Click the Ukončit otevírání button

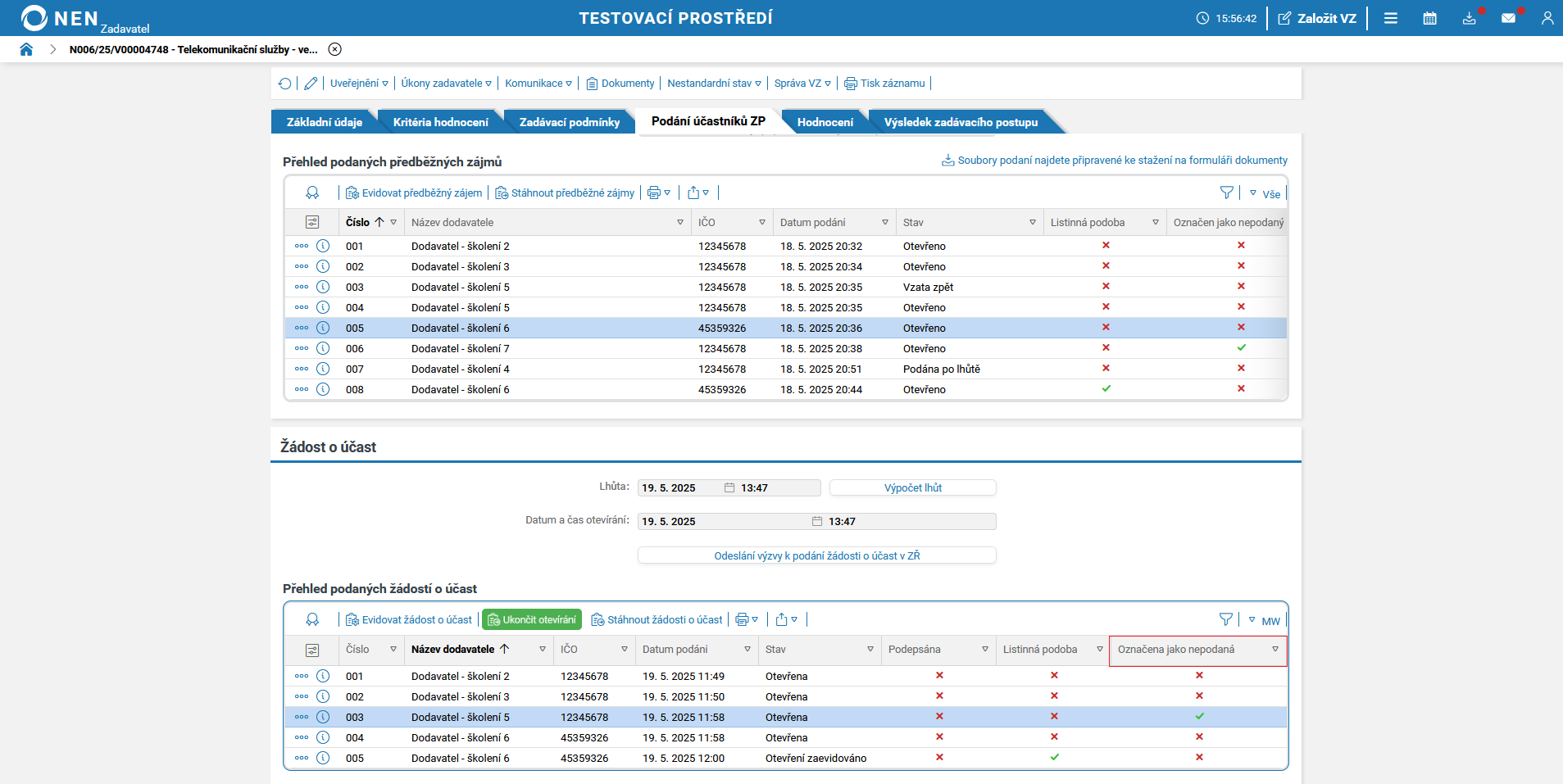(x=531, y=620)
